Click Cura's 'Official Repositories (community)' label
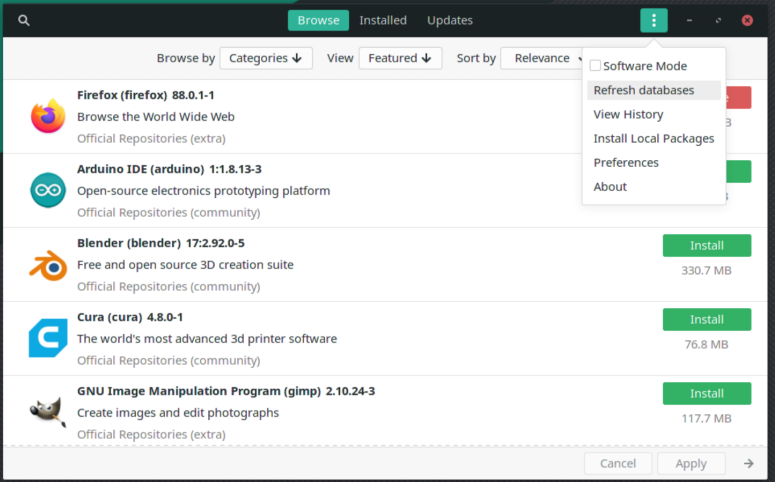 (168, 361)
